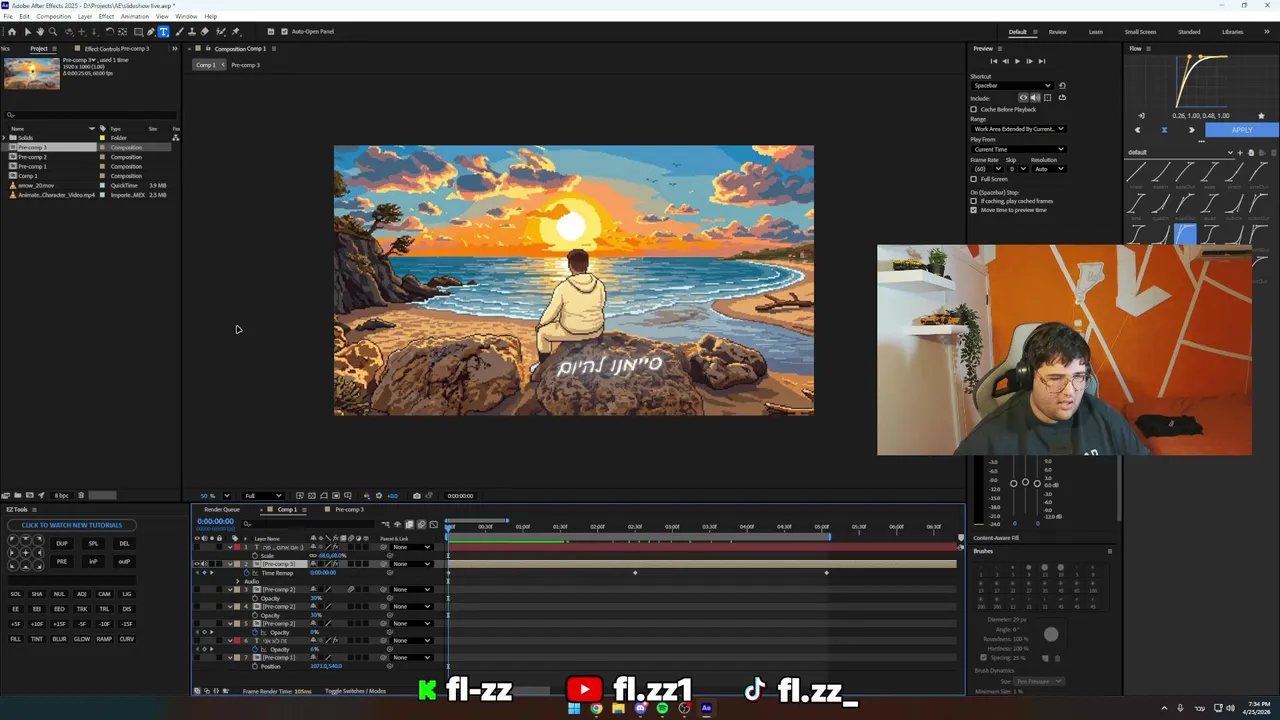Click the Composition Mini-Flowchart icon in timeline

[x=385, y=524]
